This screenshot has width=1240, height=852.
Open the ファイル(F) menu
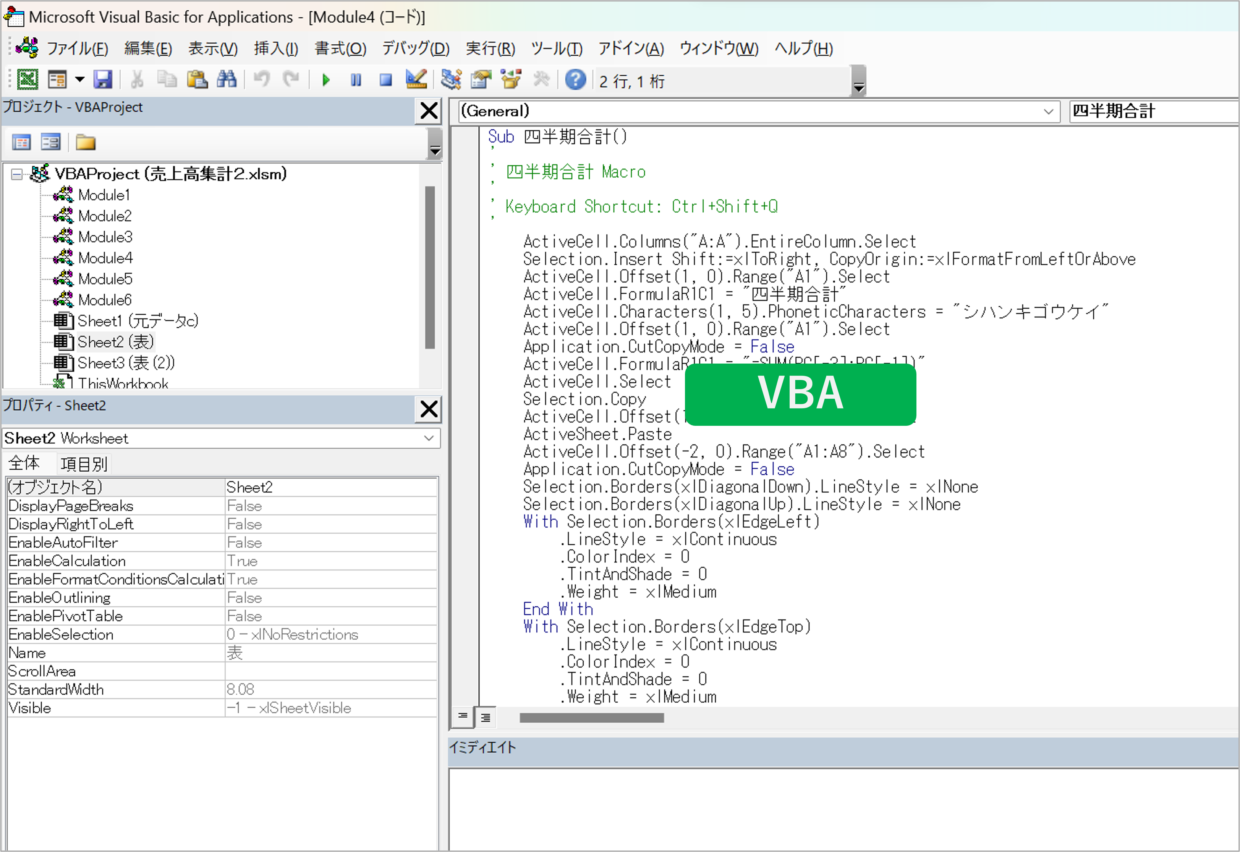click(x=78, y=48)
